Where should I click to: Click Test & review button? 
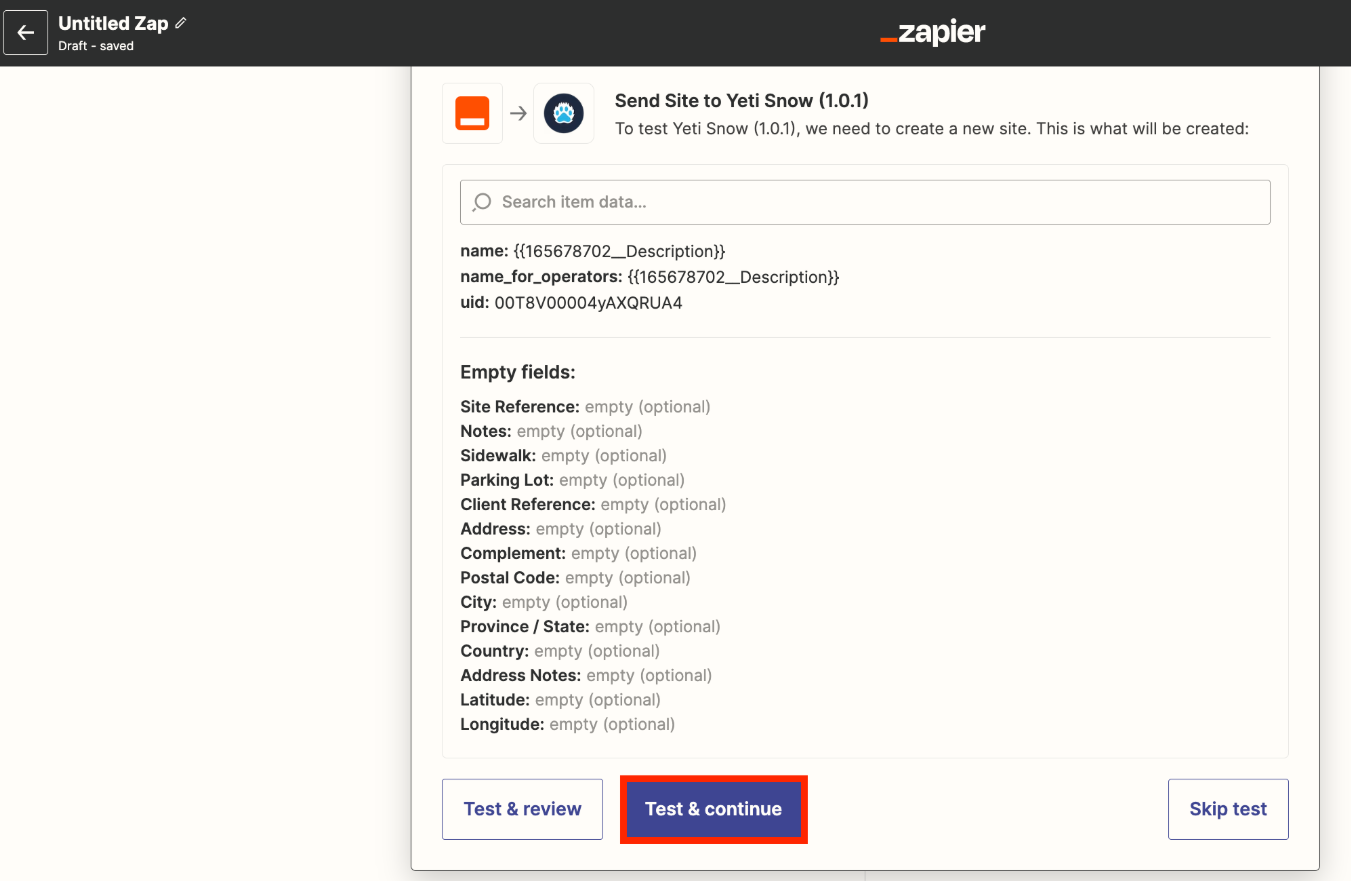[522, 809]
